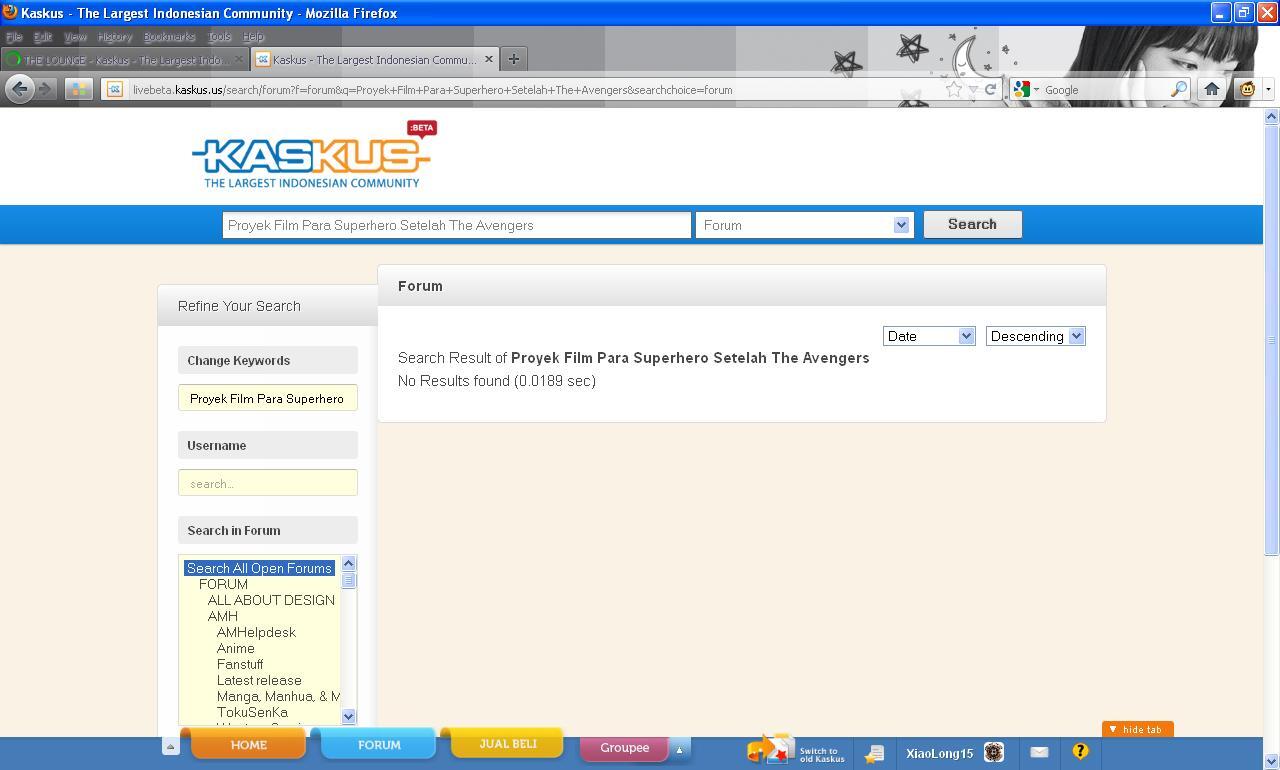Click the Change Keywords input field
This screenshot has height=770, width=1280.
pyautogui.click(x=268, y=398)
